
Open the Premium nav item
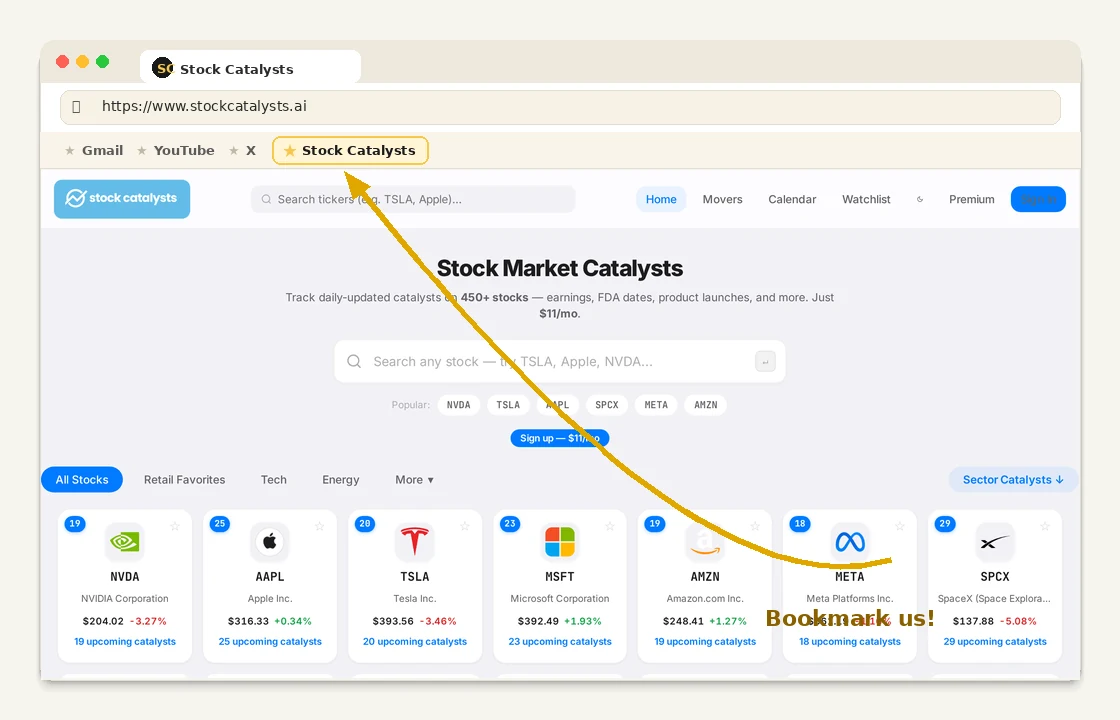pyautogui.click(x=971, y=199)
